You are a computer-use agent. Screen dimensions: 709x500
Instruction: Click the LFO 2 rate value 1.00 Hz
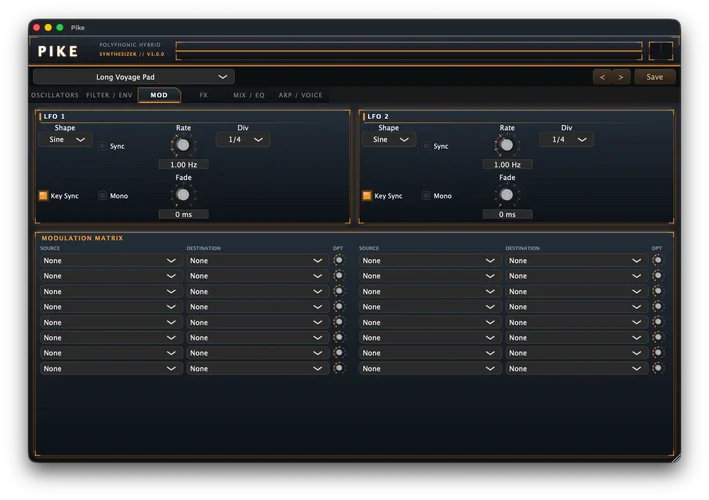click(x=507, y=165)
